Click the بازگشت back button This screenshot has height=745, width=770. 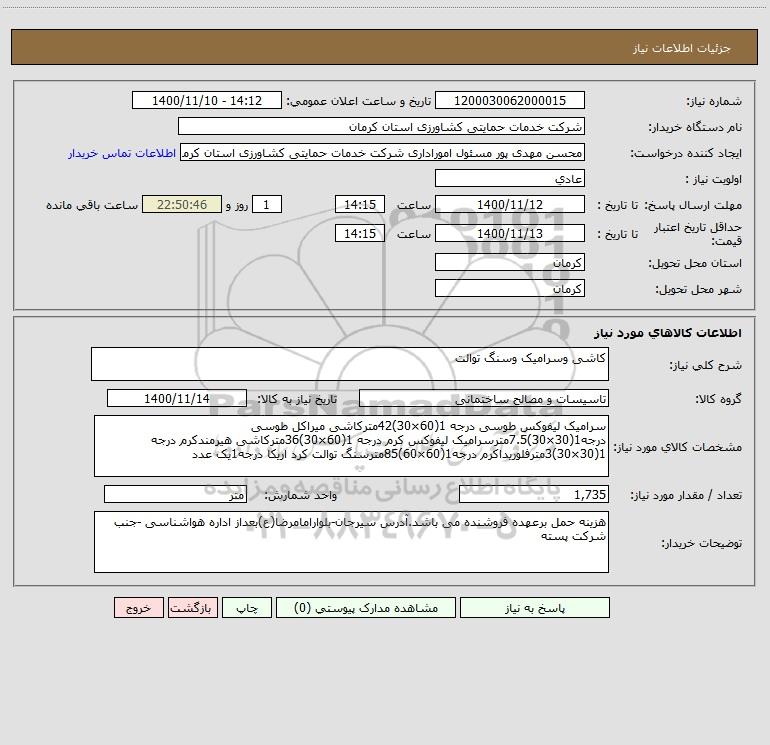pos(192,608)
